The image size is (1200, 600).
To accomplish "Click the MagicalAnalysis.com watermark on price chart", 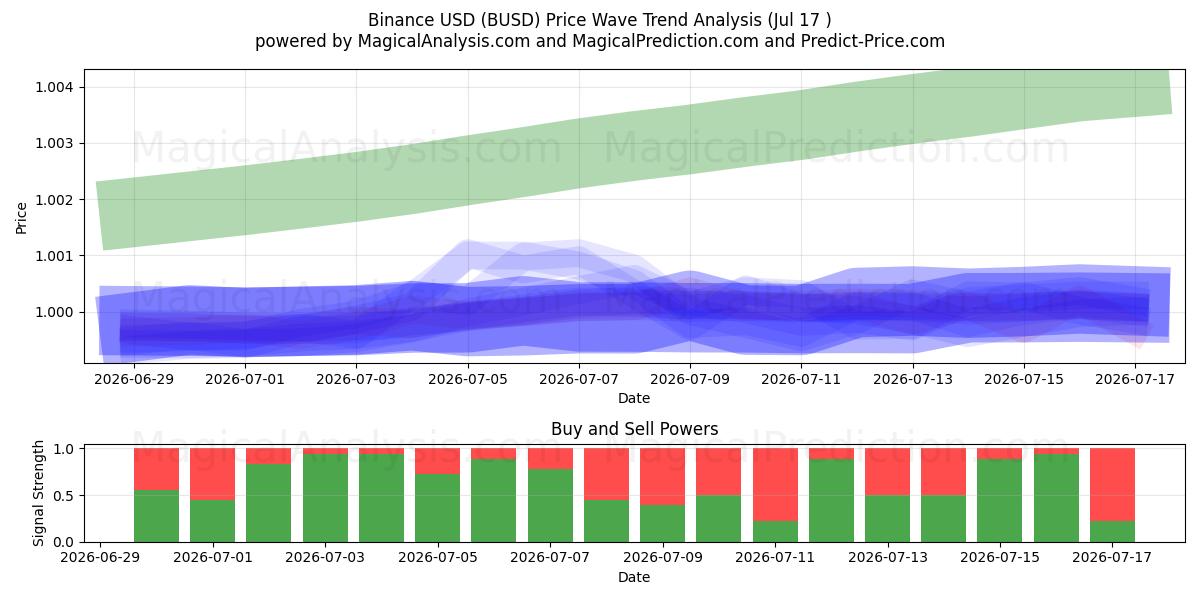I will (x=347, y=149).
